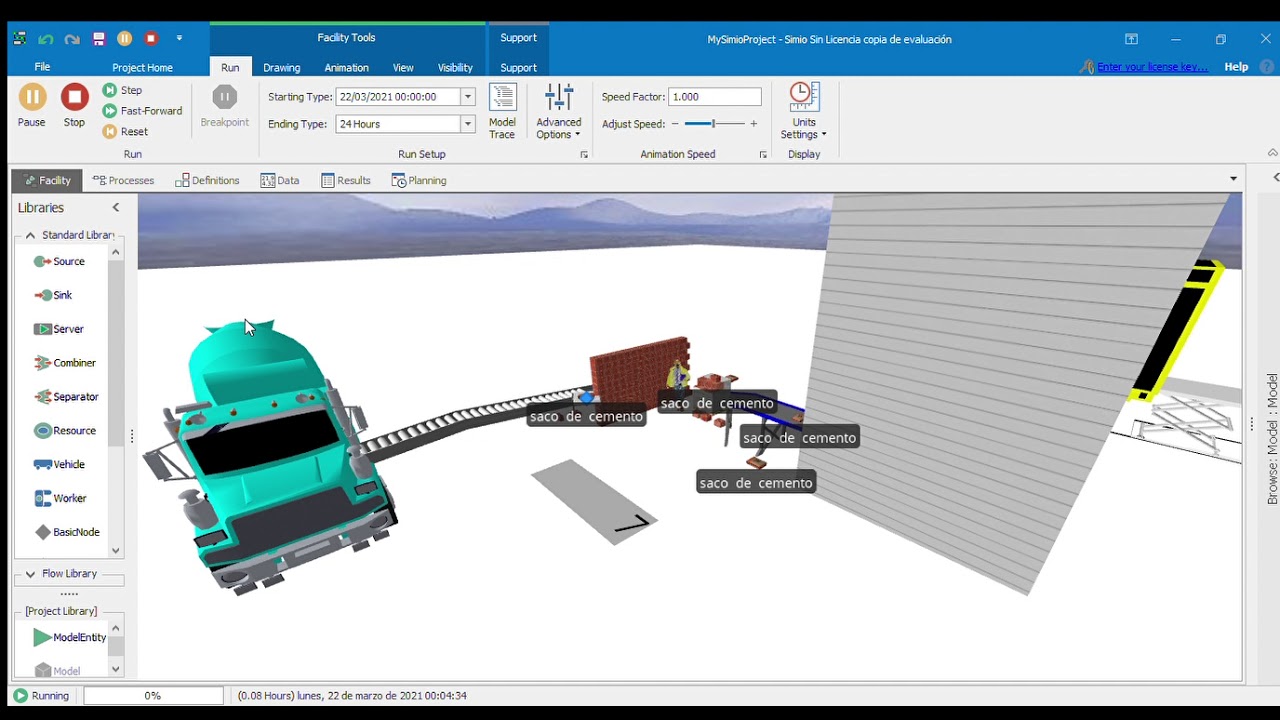
Task: Open the Planning view tab
Action: (419, 181)
